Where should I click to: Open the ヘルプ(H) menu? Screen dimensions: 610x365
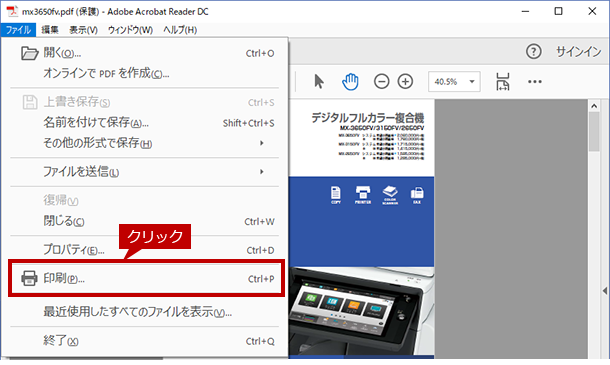(180, 30)
